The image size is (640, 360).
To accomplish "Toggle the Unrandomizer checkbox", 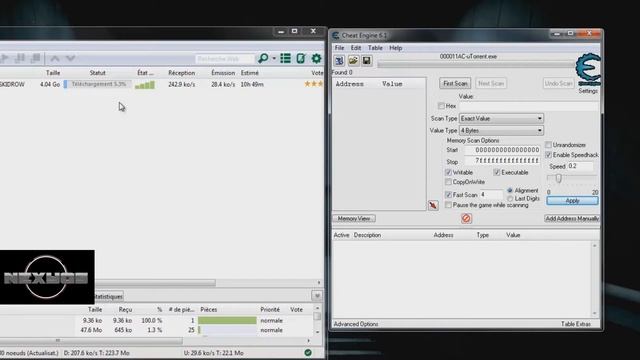I will [x=549, y=145].
